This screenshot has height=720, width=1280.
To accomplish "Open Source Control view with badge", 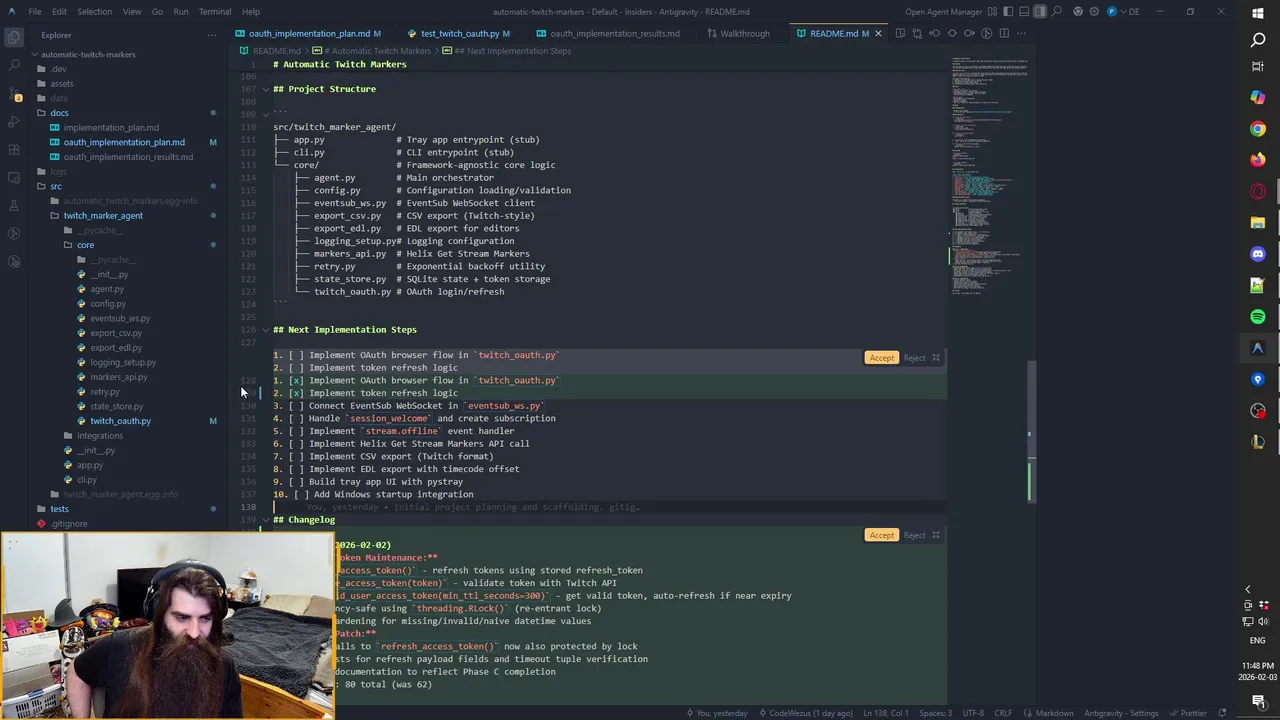I will coord(14,93).
